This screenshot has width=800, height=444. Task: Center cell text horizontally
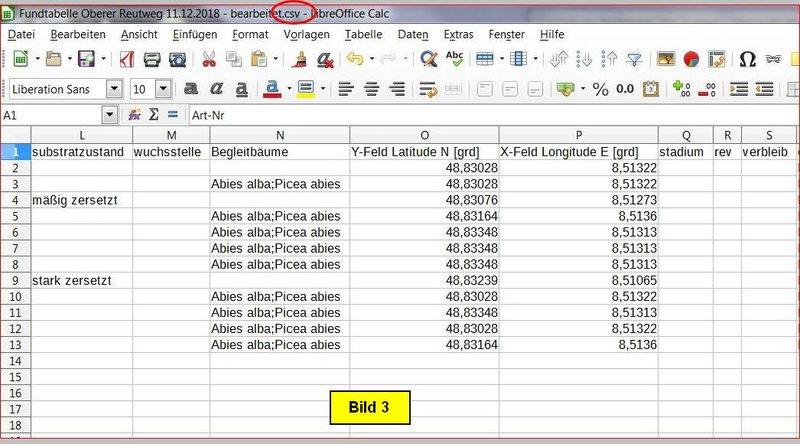(371, 89)
